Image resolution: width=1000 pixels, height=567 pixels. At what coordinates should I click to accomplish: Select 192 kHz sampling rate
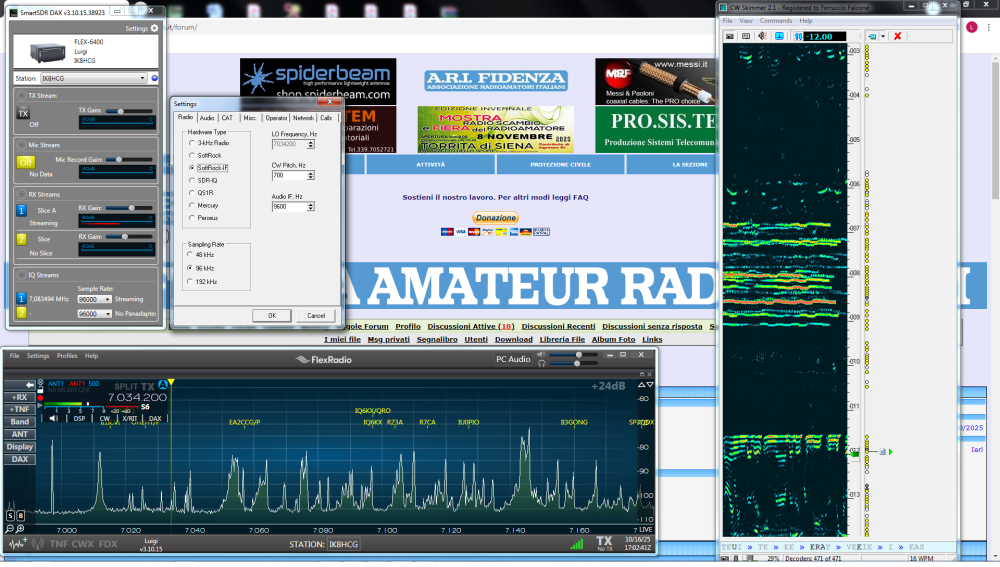(190, 281)
